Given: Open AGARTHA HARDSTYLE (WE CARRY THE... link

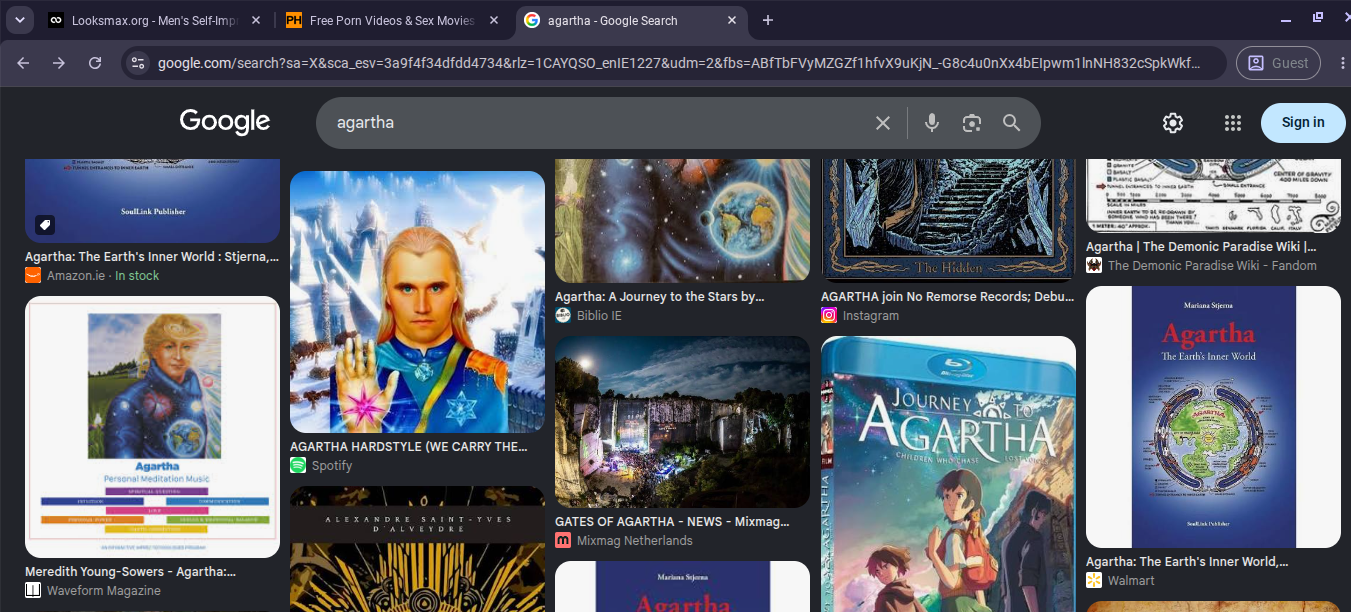Looking at the screenshot, I should point(409,447).
